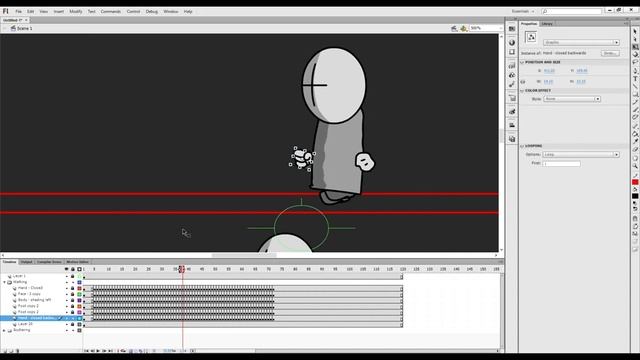Click the Delete layer trash icon
This screenshot has height=360, width=640.
coord(17,351)
